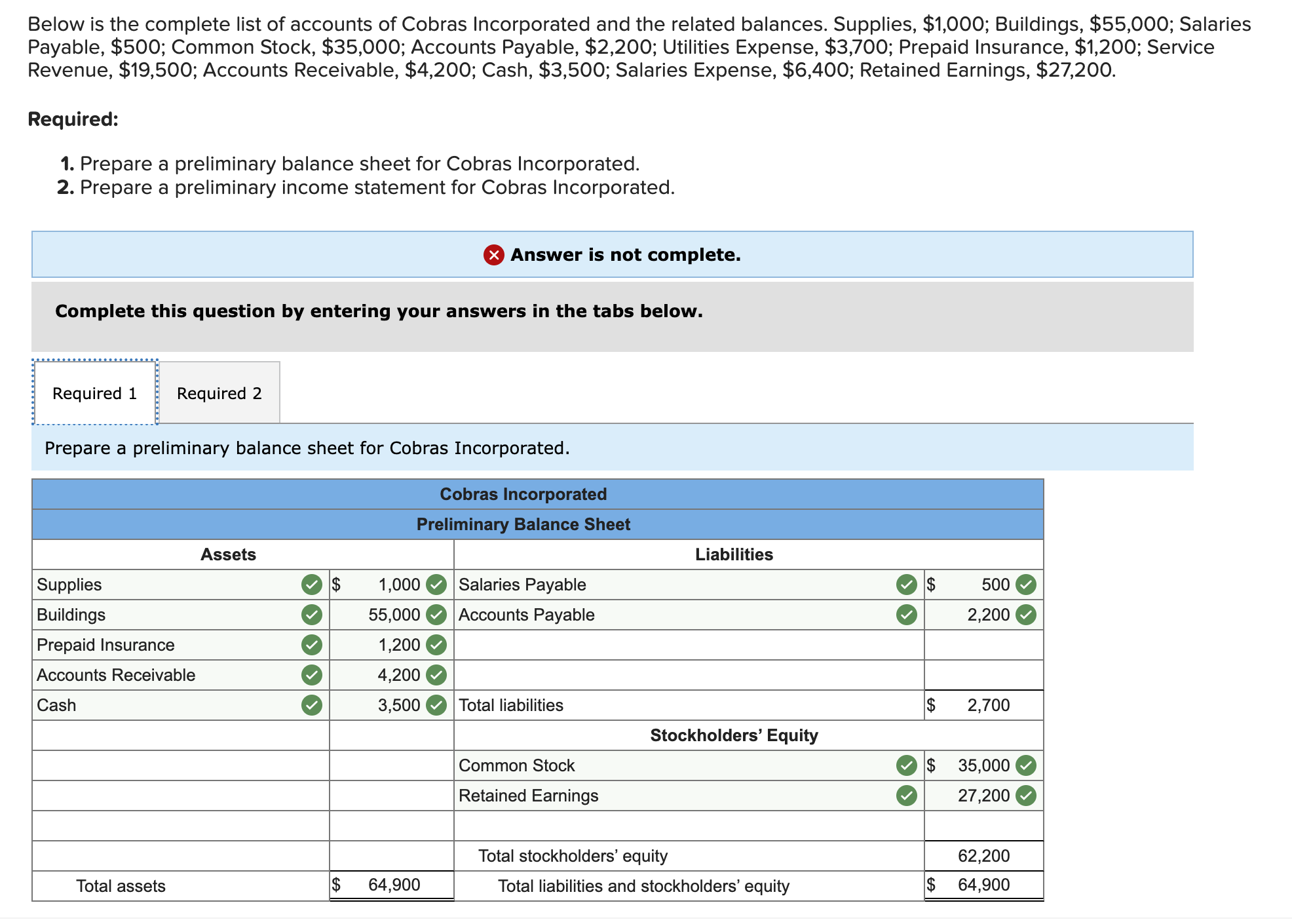Click green checkmark next to Supplies label

pos(312,585)
